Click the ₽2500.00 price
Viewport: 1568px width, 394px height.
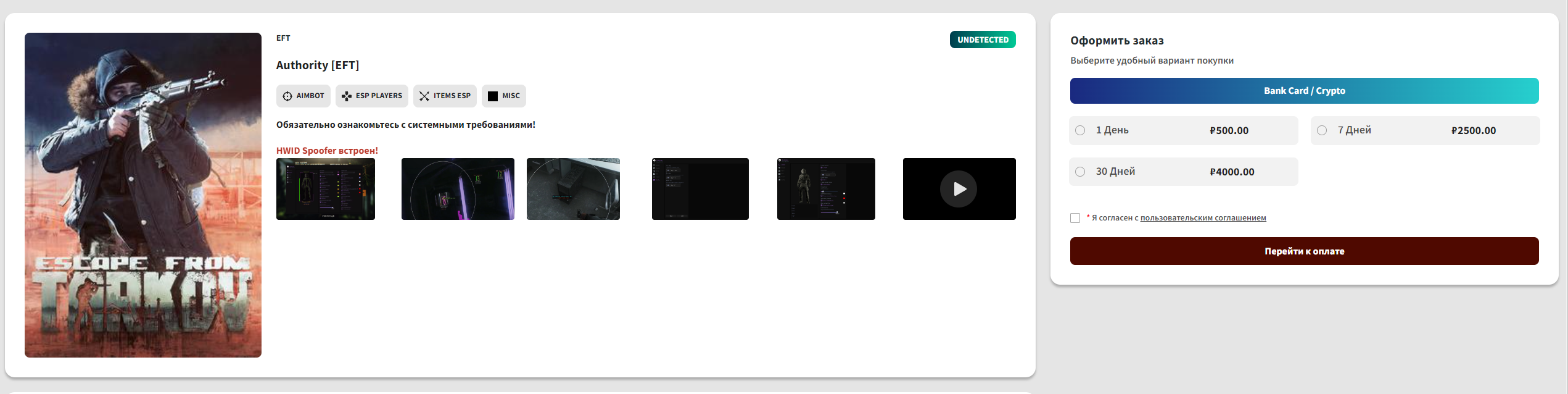click(1474, 131)
